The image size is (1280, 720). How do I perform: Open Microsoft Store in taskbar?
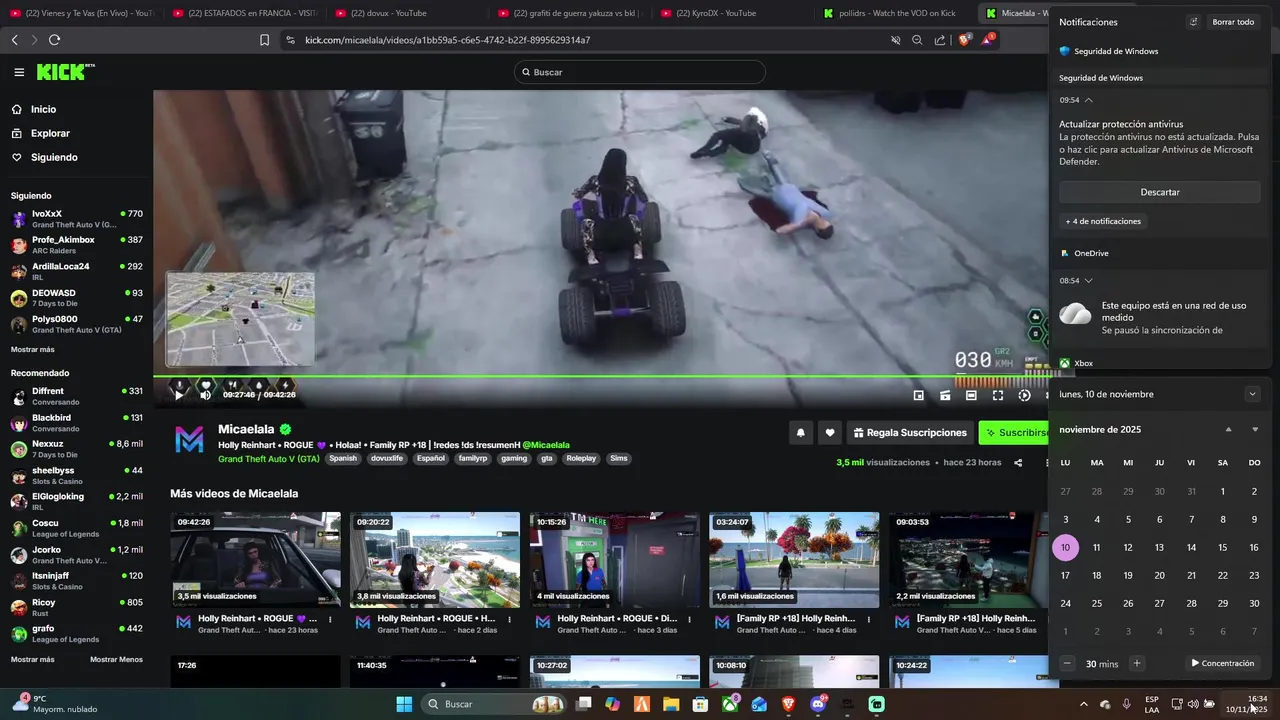701,704
